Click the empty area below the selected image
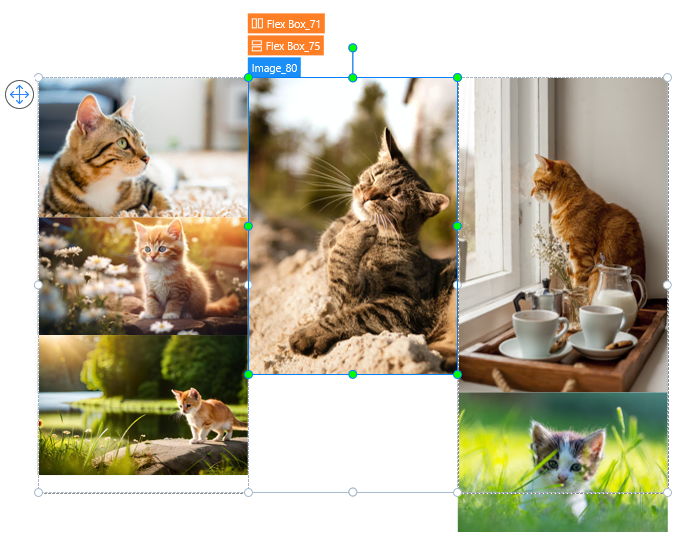Image resolution: width=678 pixels, height=542 pixels. tap(352, 432)
